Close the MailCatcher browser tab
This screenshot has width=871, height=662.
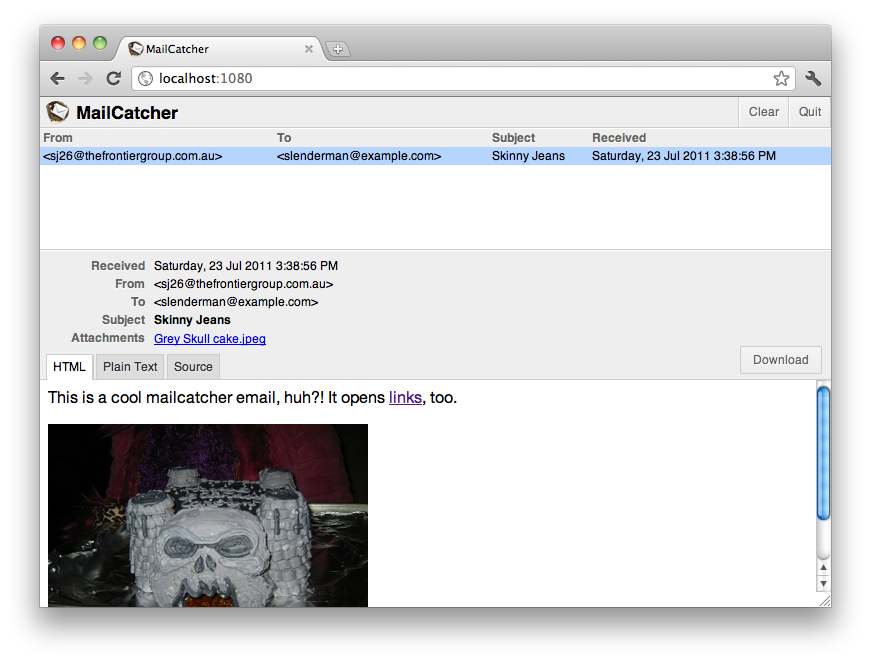309,47
